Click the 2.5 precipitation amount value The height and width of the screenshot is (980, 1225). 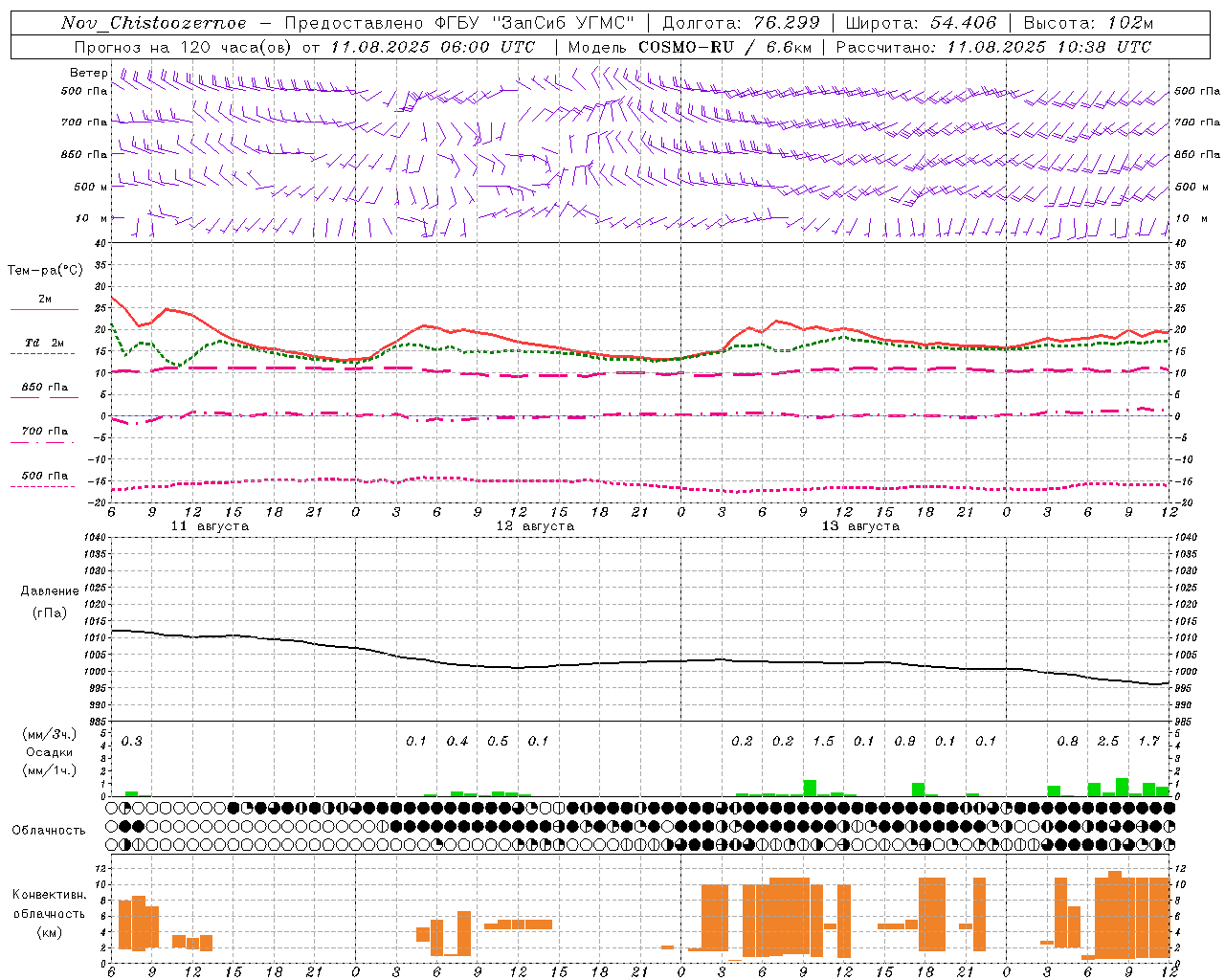point(1108,741)
